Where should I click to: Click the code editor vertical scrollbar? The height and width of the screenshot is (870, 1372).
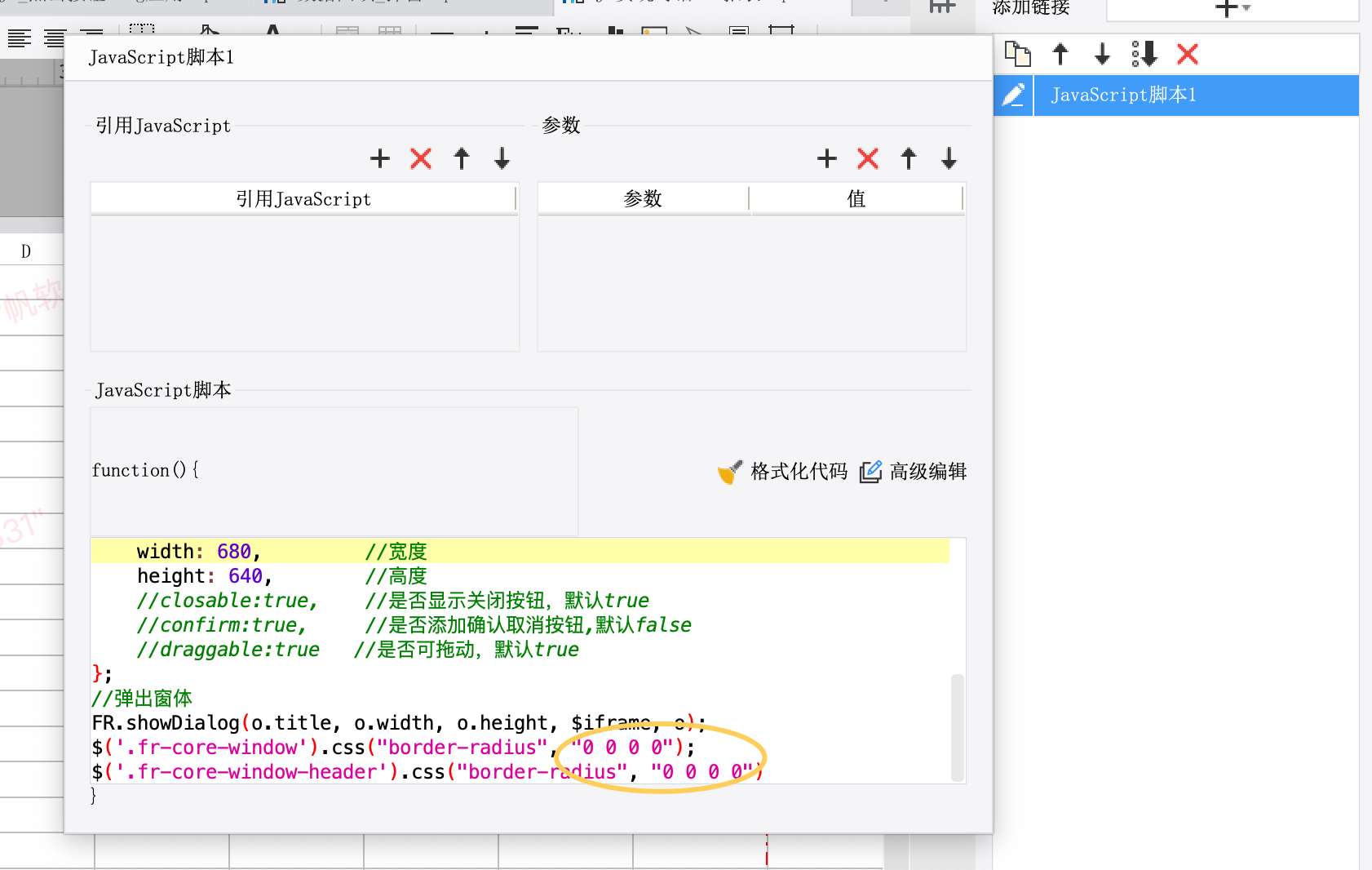click(958, 726)
